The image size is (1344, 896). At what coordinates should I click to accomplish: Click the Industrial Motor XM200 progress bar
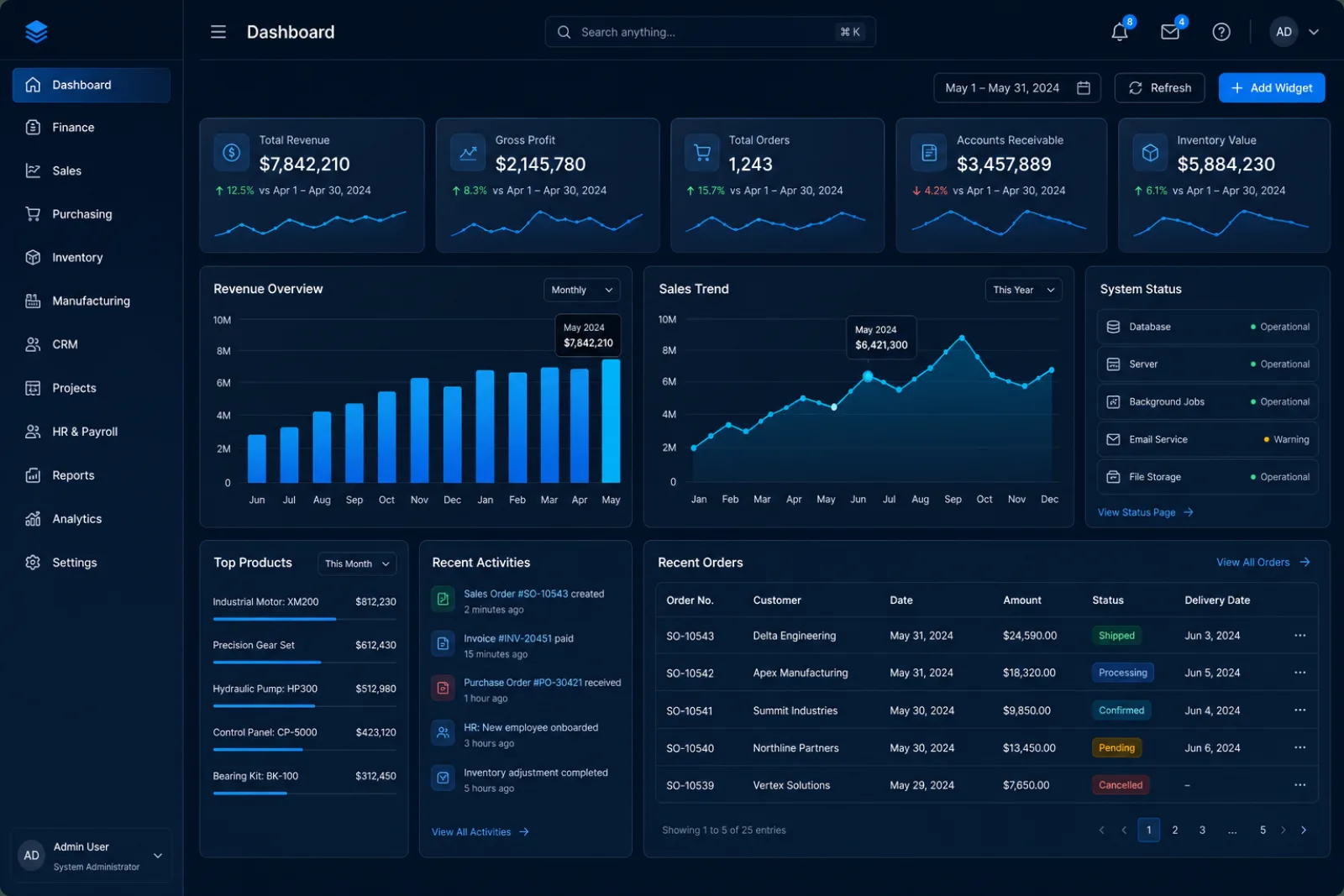pos(304,620)
